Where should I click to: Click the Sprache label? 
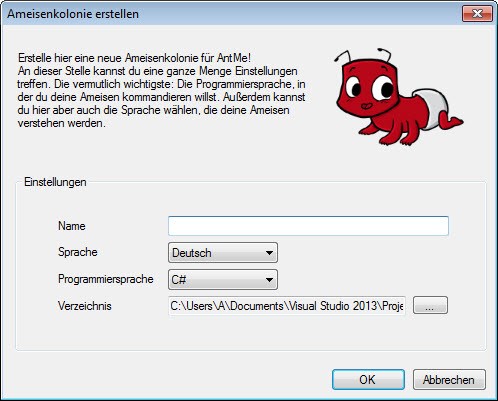(x=78, y=252)
